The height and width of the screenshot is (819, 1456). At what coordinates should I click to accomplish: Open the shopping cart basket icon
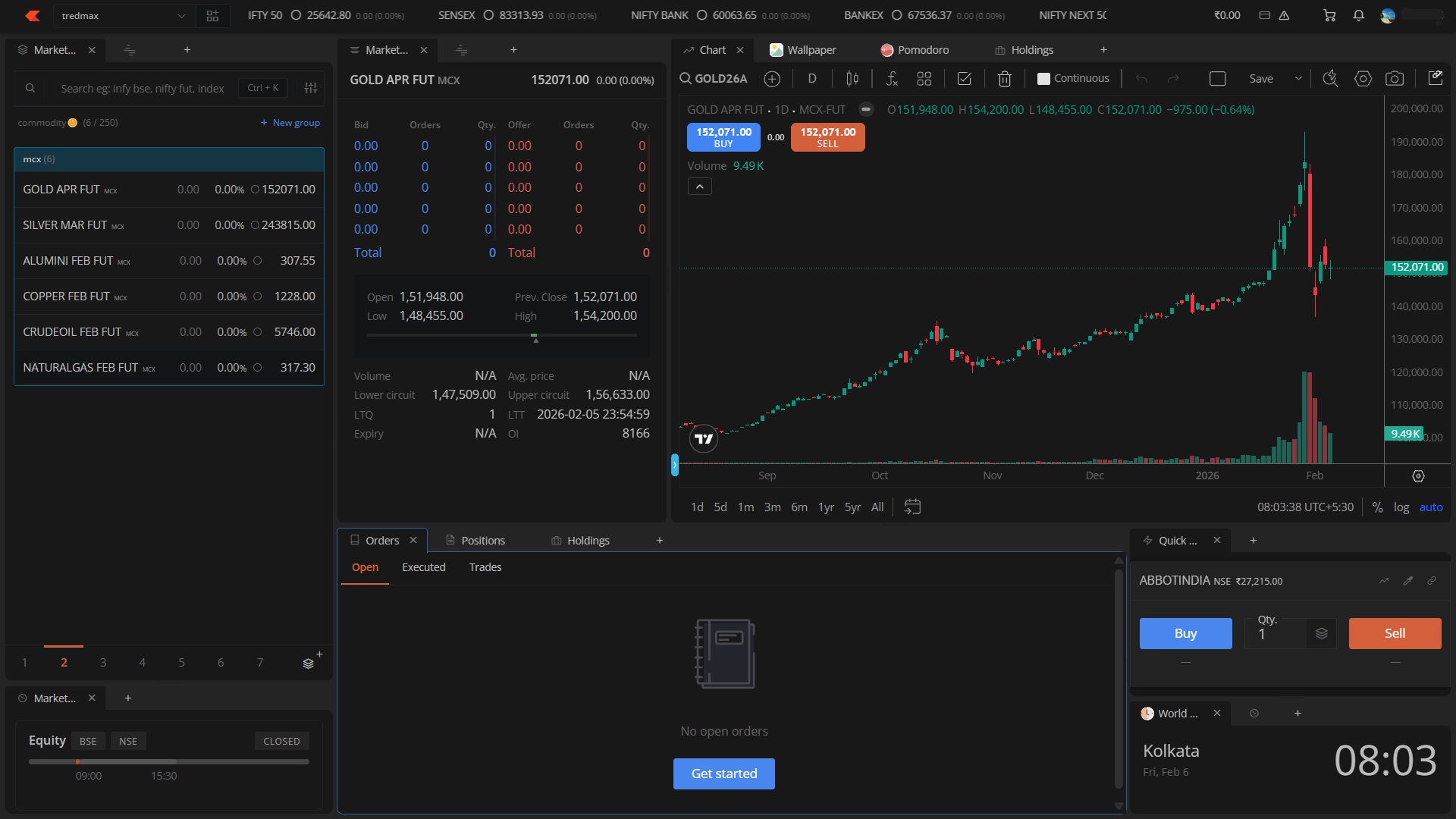pyautogui.click(x=1329, y=15)
